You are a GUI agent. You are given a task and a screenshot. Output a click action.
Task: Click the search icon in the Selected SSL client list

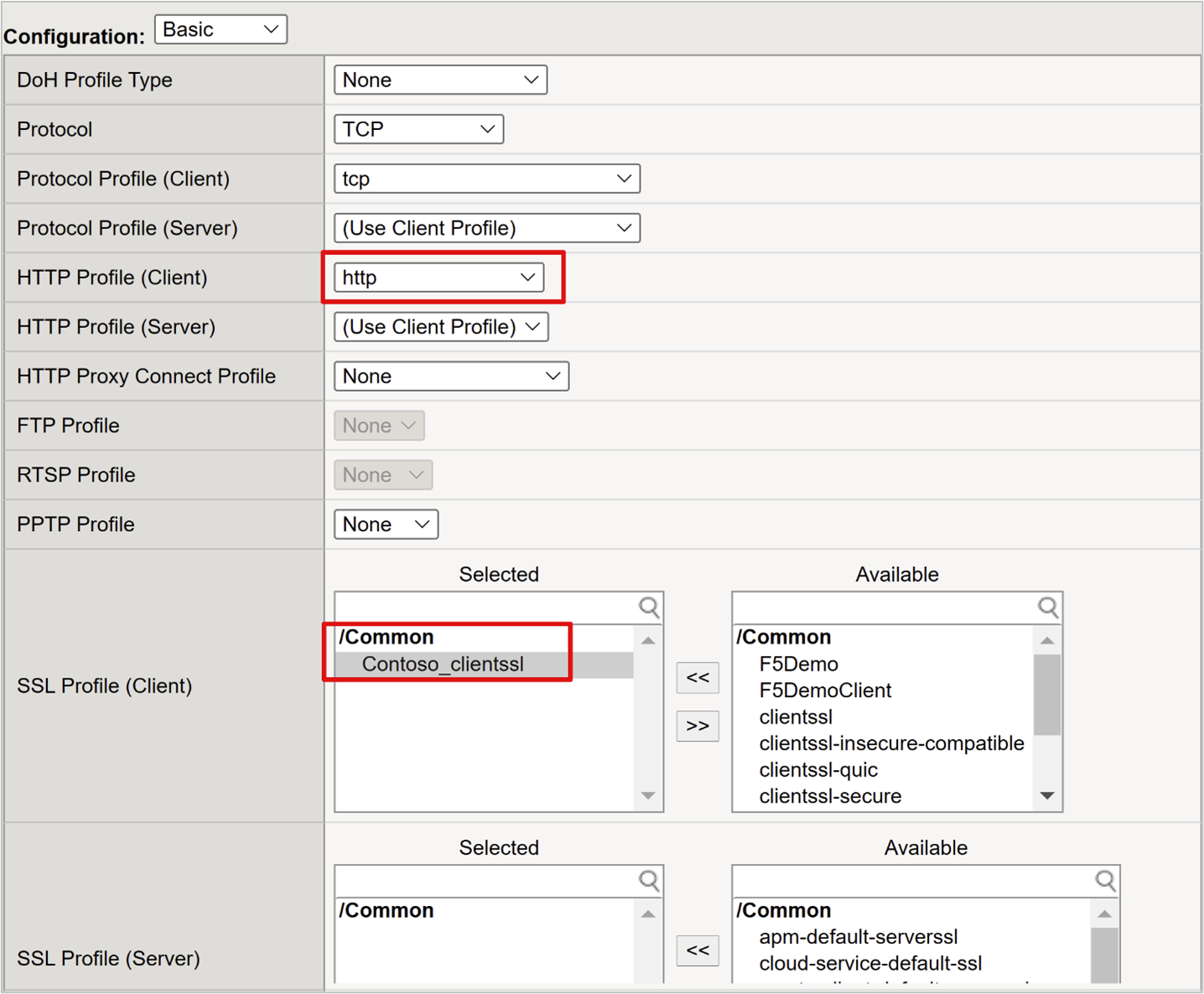[x=649, y=606]
